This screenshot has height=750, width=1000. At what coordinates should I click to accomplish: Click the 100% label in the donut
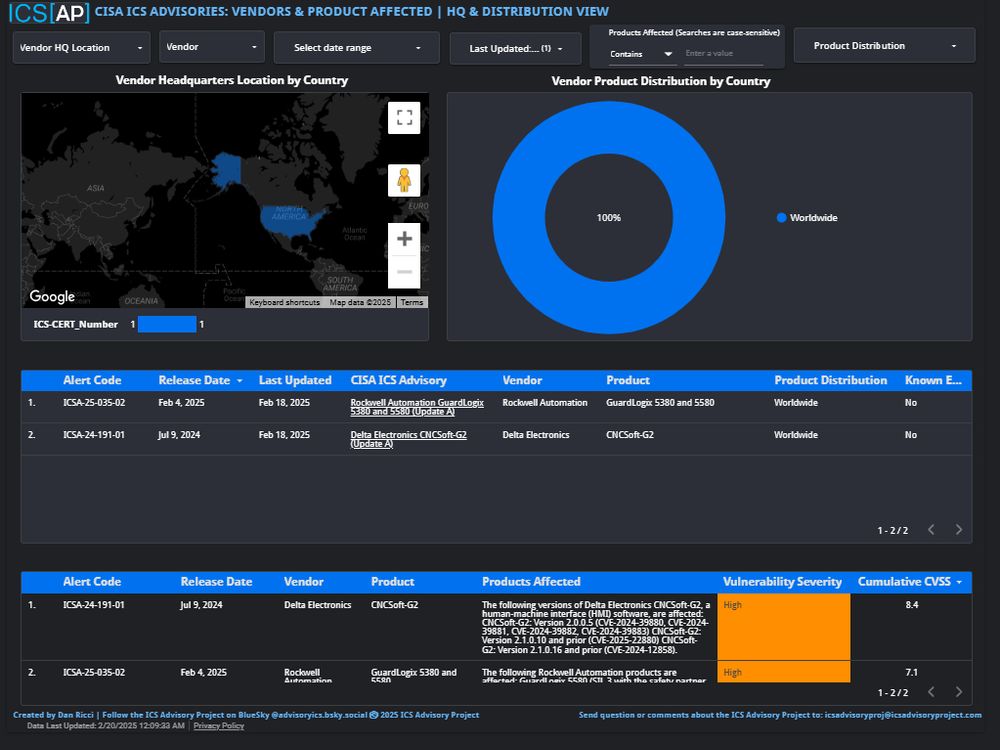point(608,217)
